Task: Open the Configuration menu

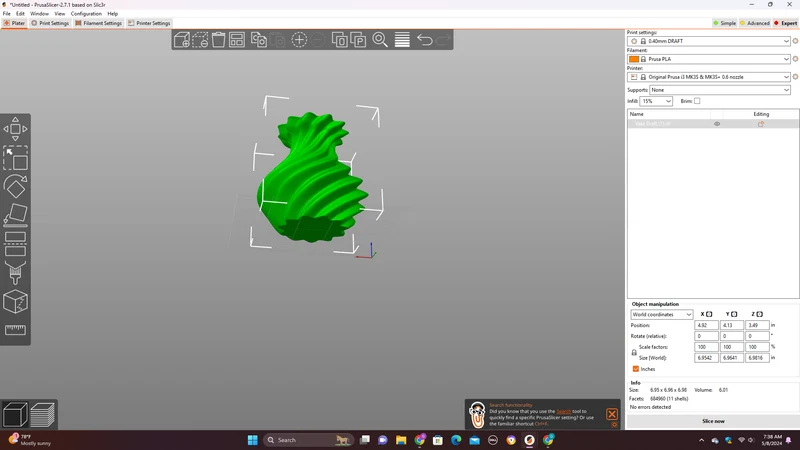Action: tap(86, 14)
